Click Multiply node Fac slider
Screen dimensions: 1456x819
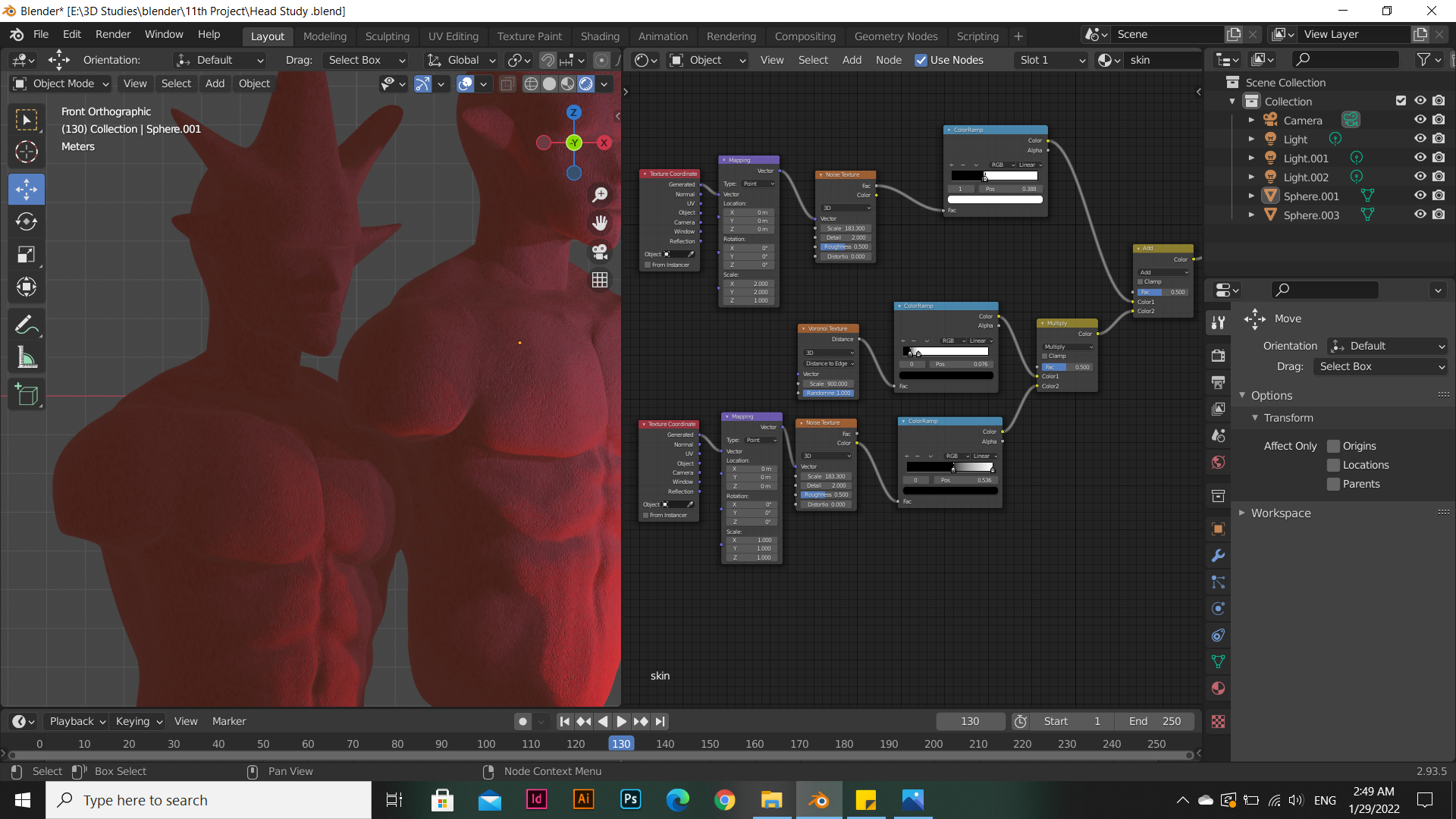tap(1068, 367)
